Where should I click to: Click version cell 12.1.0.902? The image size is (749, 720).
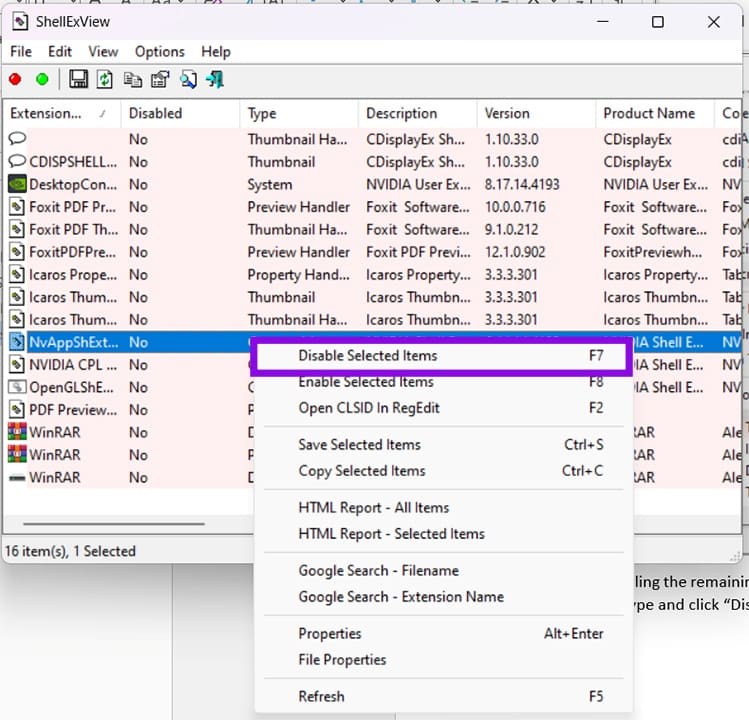click(515, 252)
